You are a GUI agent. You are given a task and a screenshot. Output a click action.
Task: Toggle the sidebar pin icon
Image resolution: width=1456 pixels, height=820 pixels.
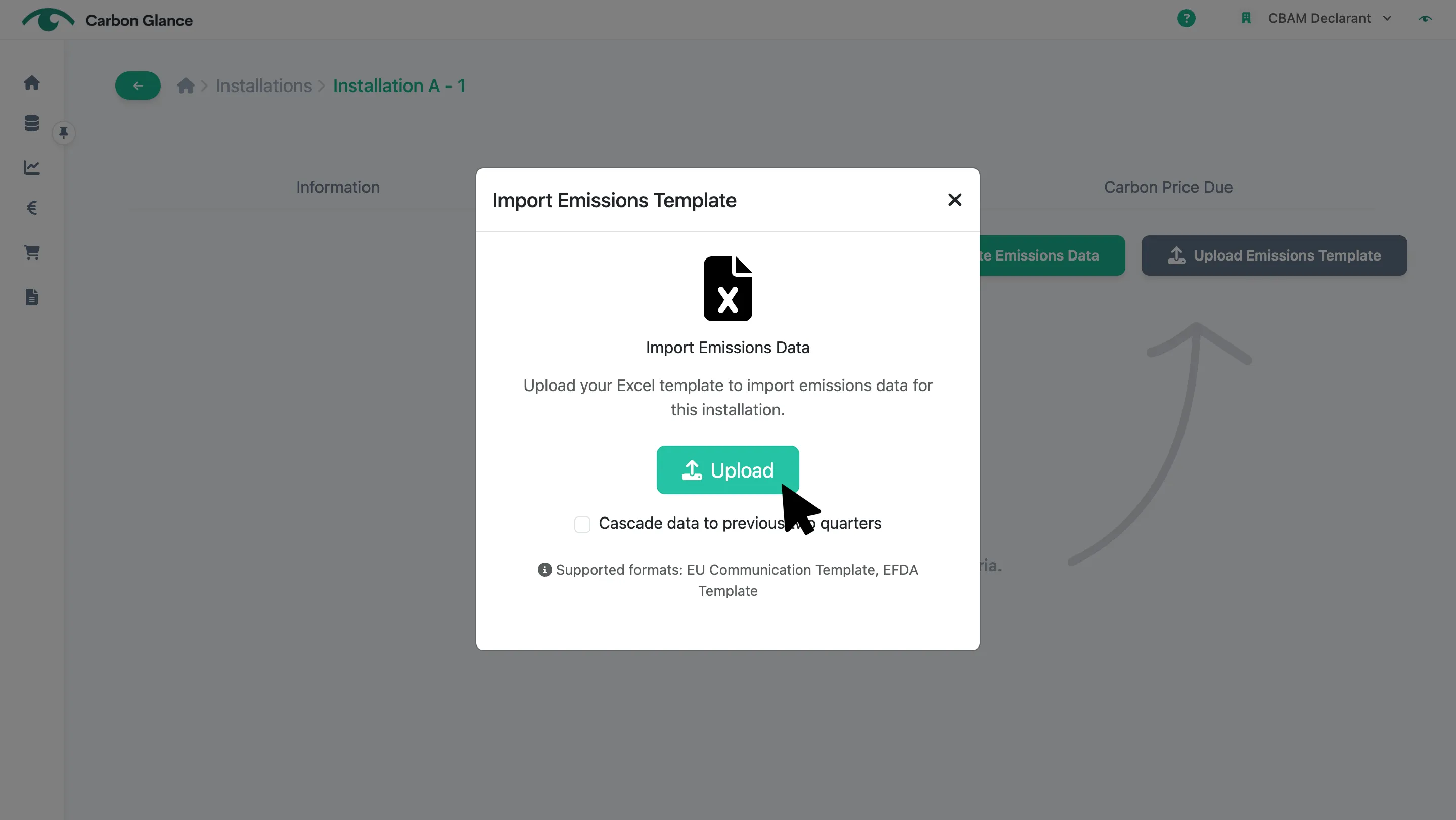pyautogui.click(x=63, y=133)
